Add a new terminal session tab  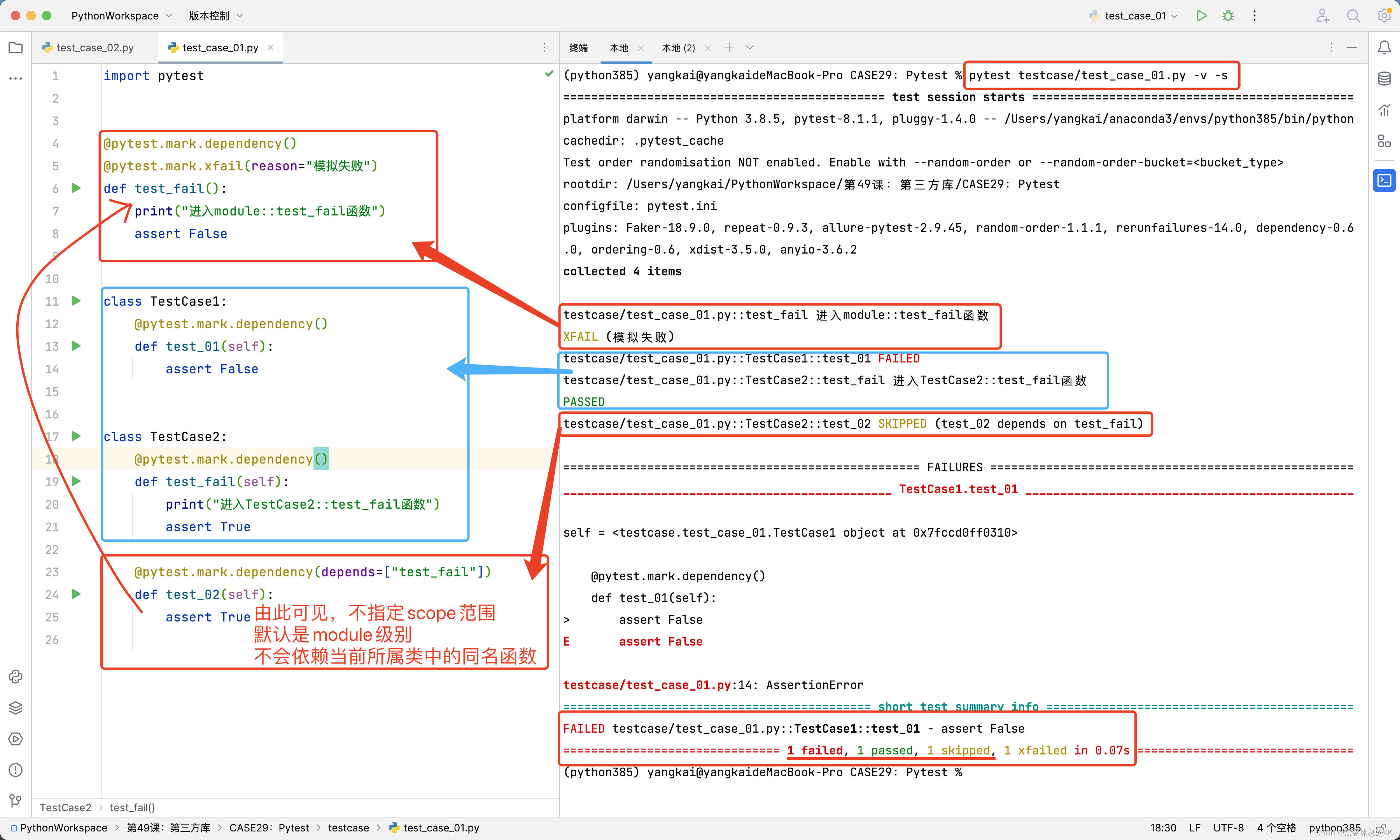tap(729, 47)
